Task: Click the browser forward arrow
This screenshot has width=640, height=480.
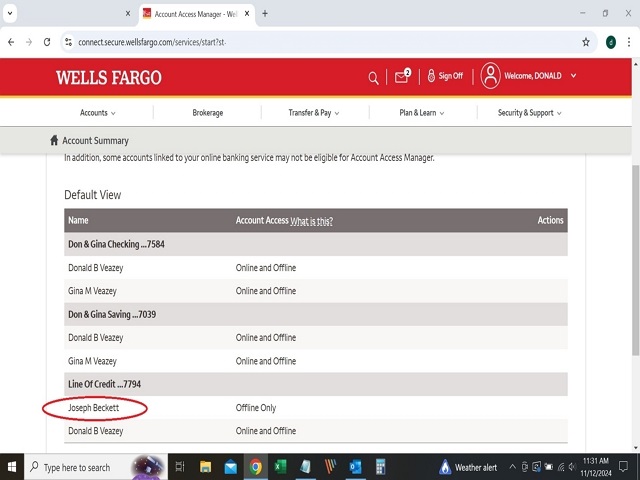Action: click(x=29, y=42)
